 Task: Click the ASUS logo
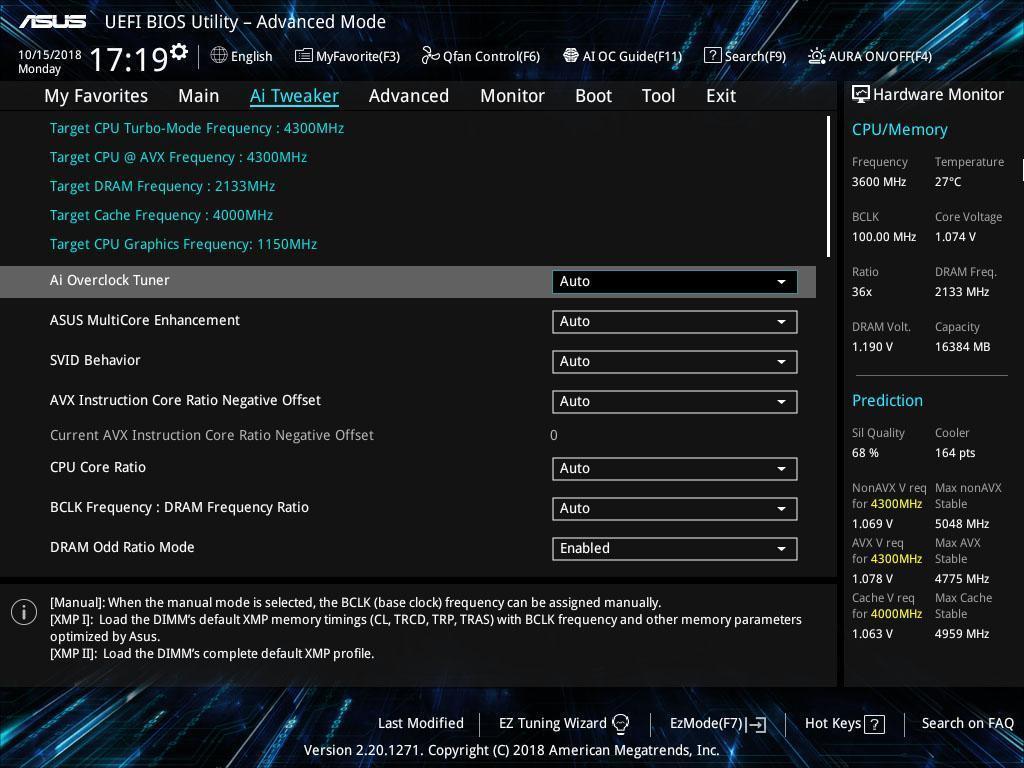click(x=52, y=22)
